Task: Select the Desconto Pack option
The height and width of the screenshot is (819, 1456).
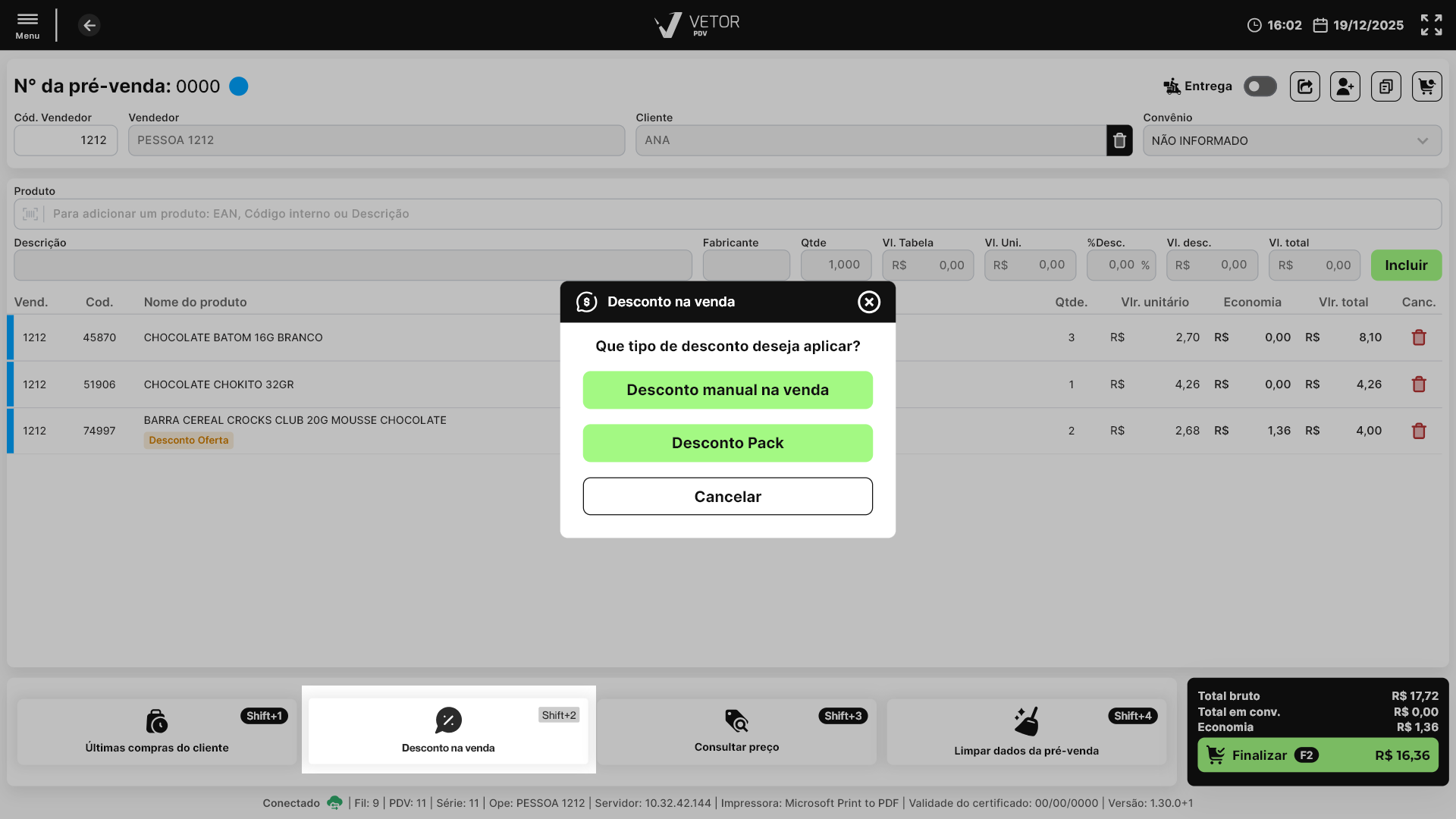Action: tap(727, 443)
